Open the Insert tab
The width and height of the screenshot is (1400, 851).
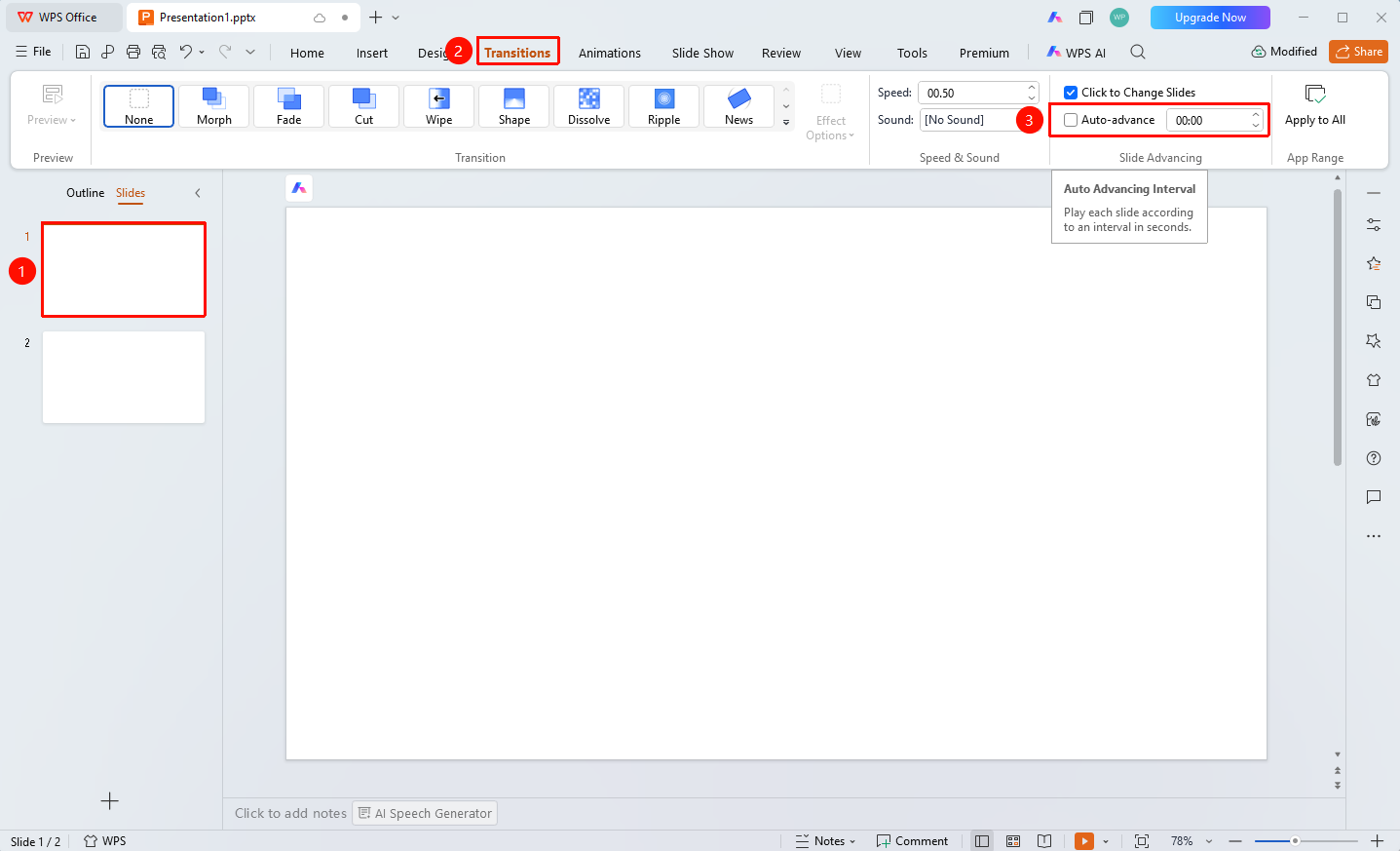[x=372, y=53]
